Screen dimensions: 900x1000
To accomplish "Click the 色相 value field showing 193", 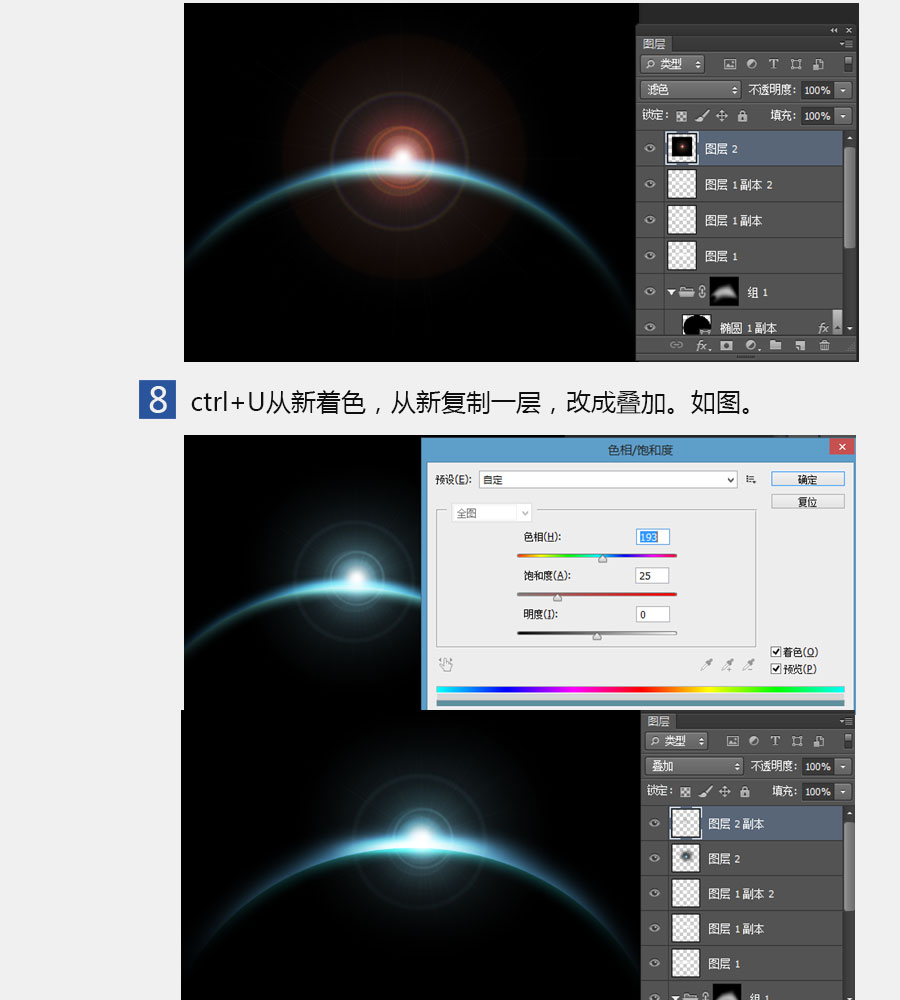I will tap(653, 537).
